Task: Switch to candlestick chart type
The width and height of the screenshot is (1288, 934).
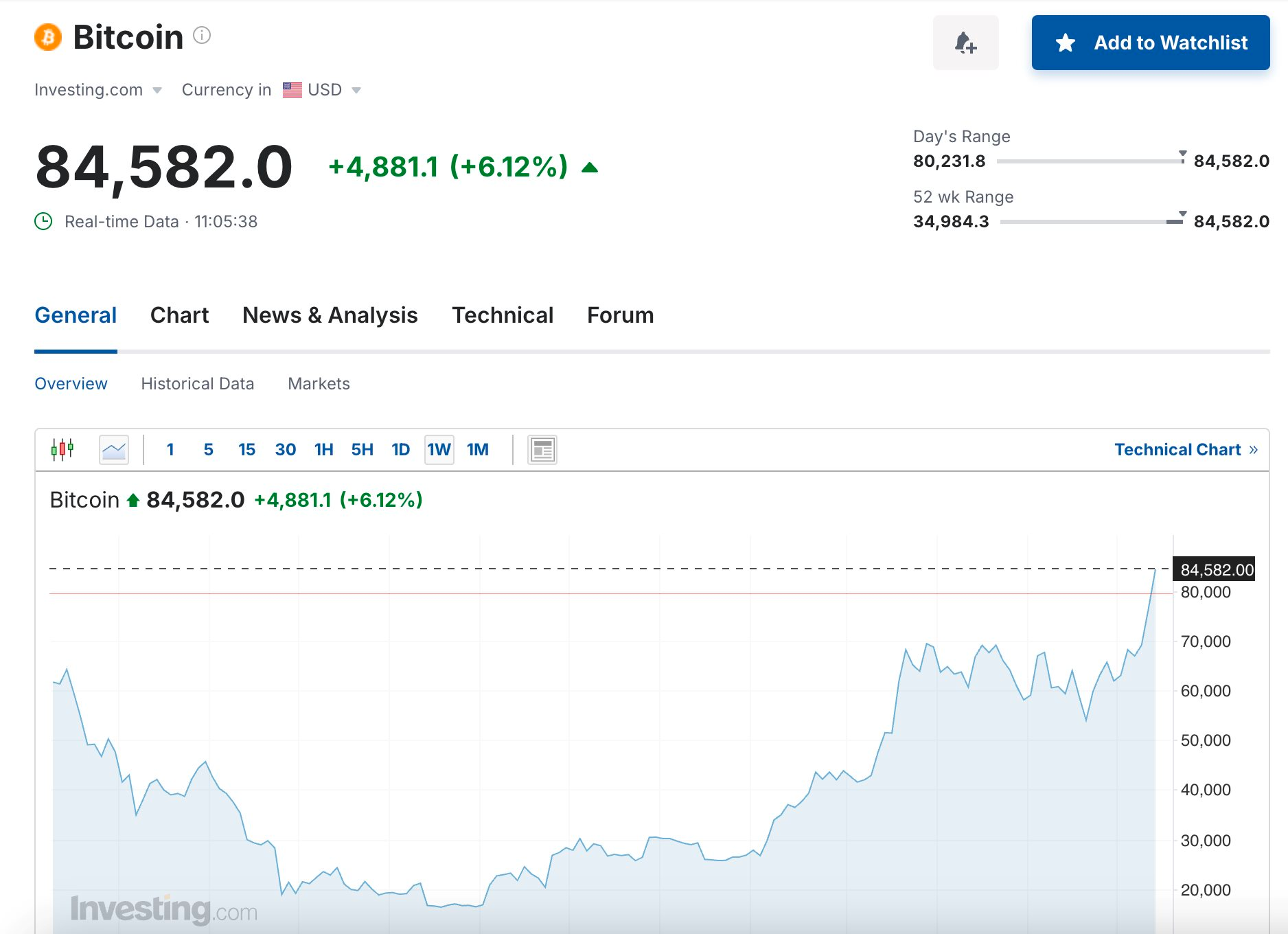Action: click(62, 450)
